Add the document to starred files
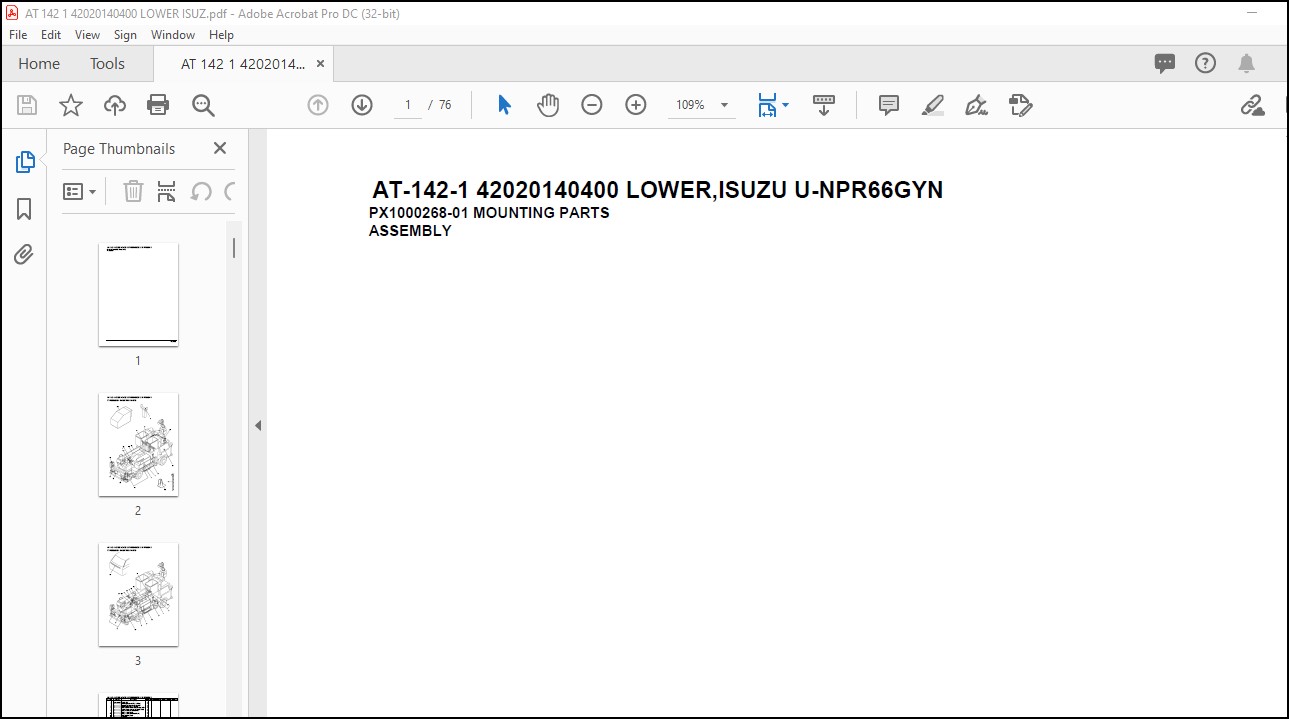This screenshot has width=1289, height=719. [x=71, y=105]
